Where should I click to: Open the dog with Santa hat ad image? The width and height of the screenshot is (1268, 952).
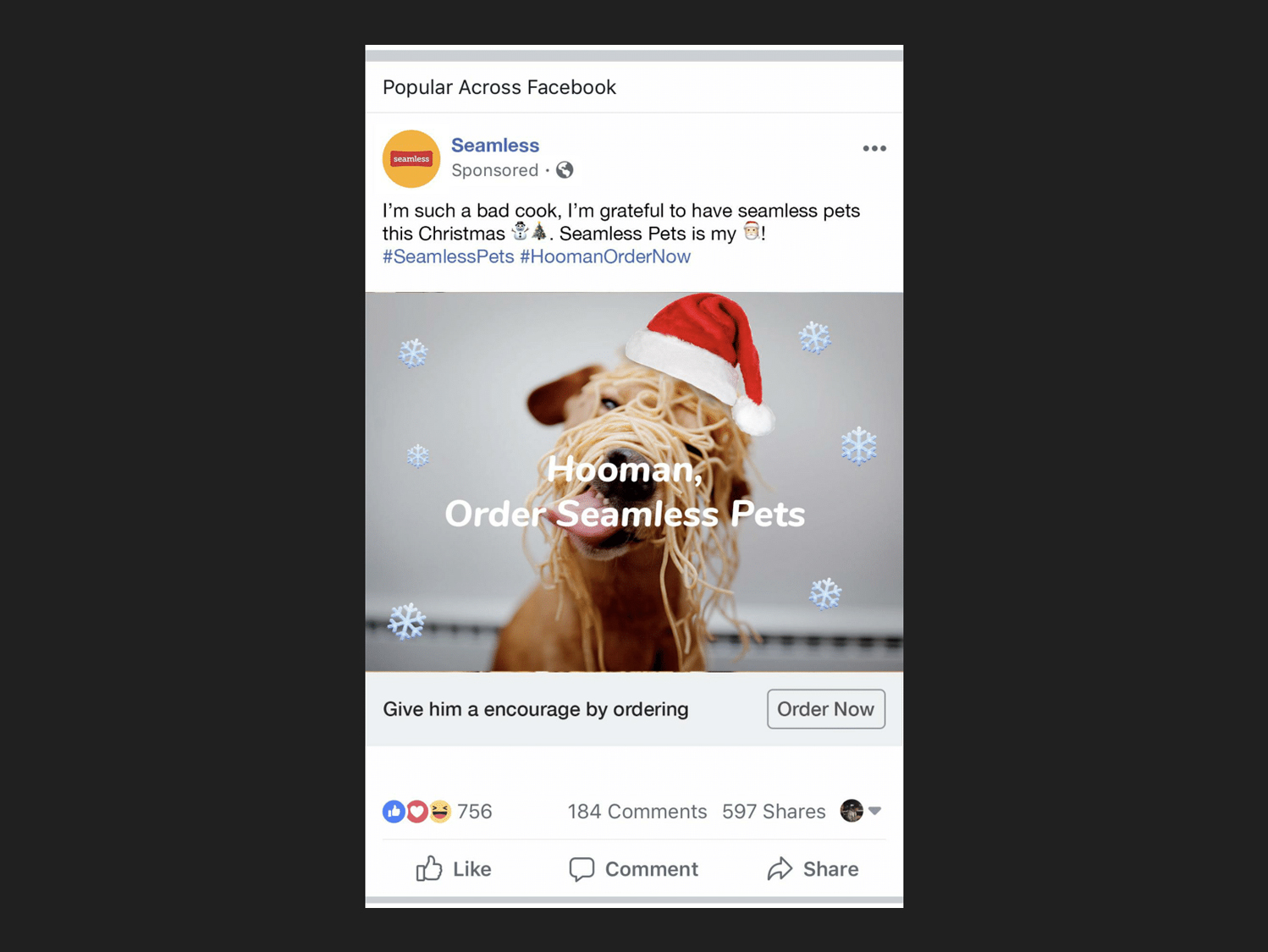pos(634,482)
